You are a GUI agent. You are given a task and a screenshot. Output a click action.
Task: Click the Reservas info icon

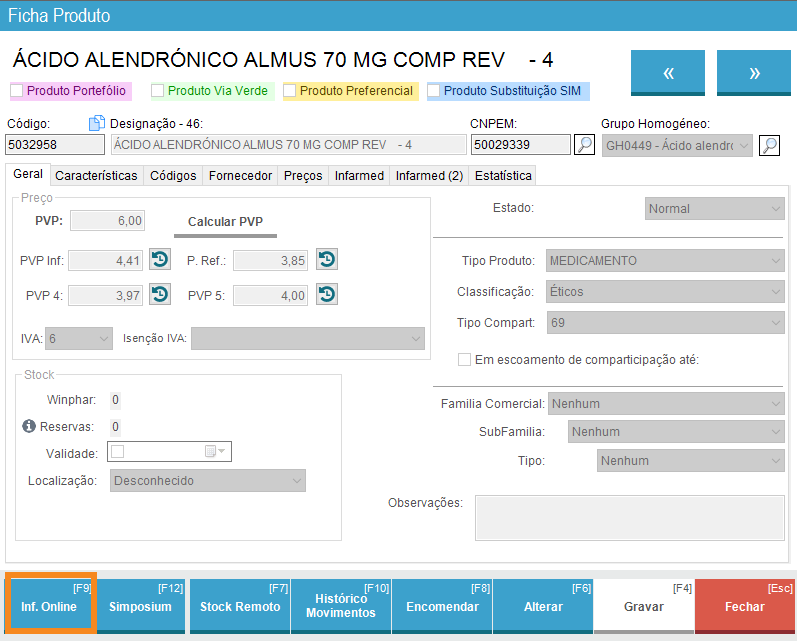(x=29, y=427)
